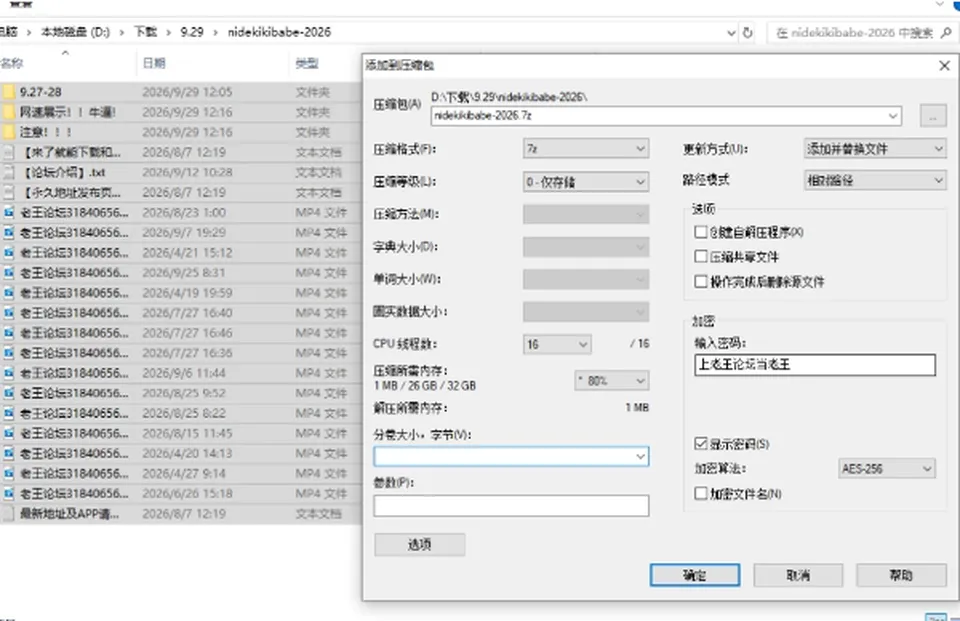Click the 本地磁盘 (D:) breadcrumb
Viewport: 960px width, 621px height.
pyautogui.click(x=75, y=32)
